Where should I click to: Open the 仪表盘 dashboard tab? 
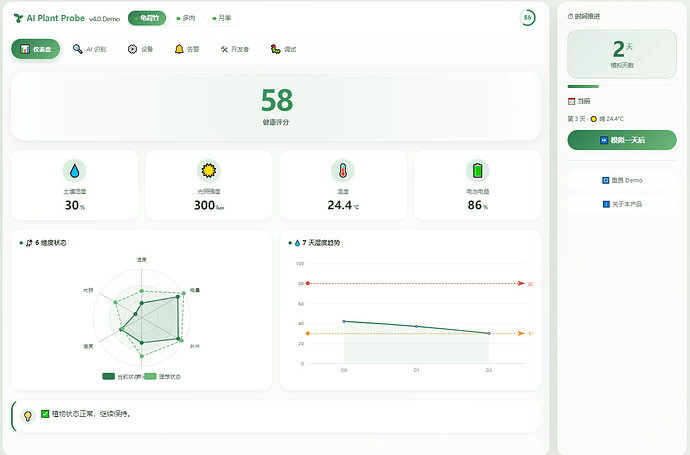pos(36,49)
